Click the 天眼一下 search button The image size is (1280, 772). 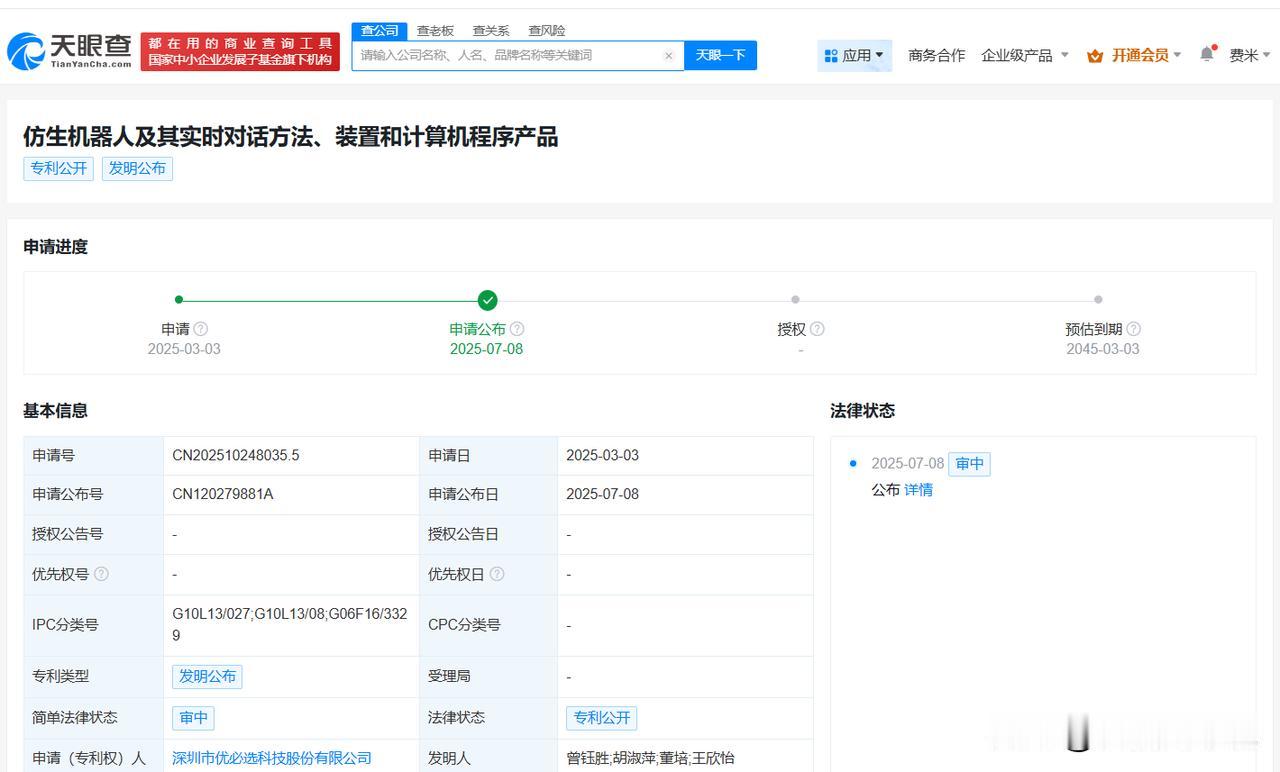[x=720, y=55]
